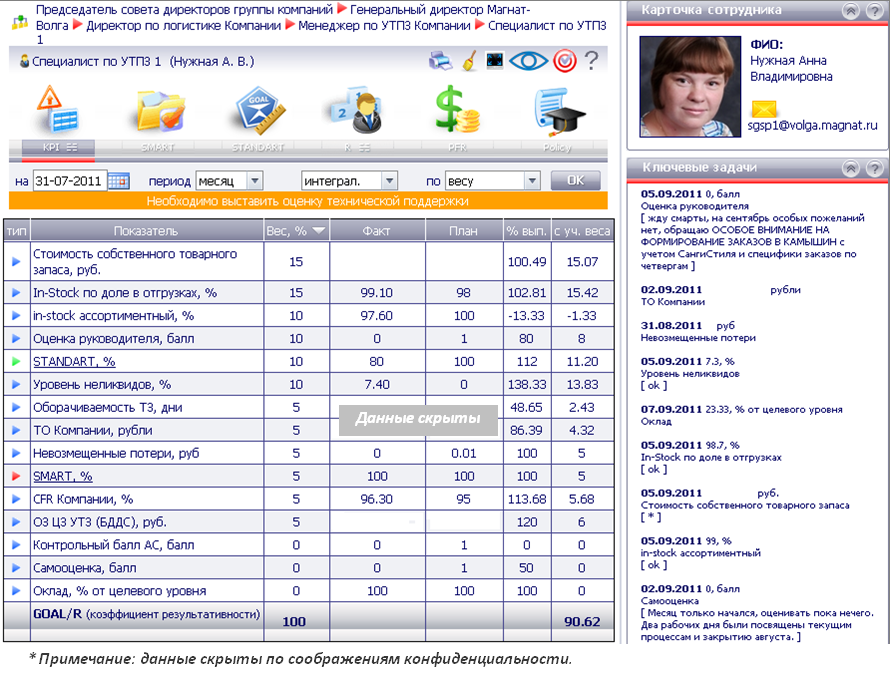Open the период месяц dropdown

click(x=229, y=181)
